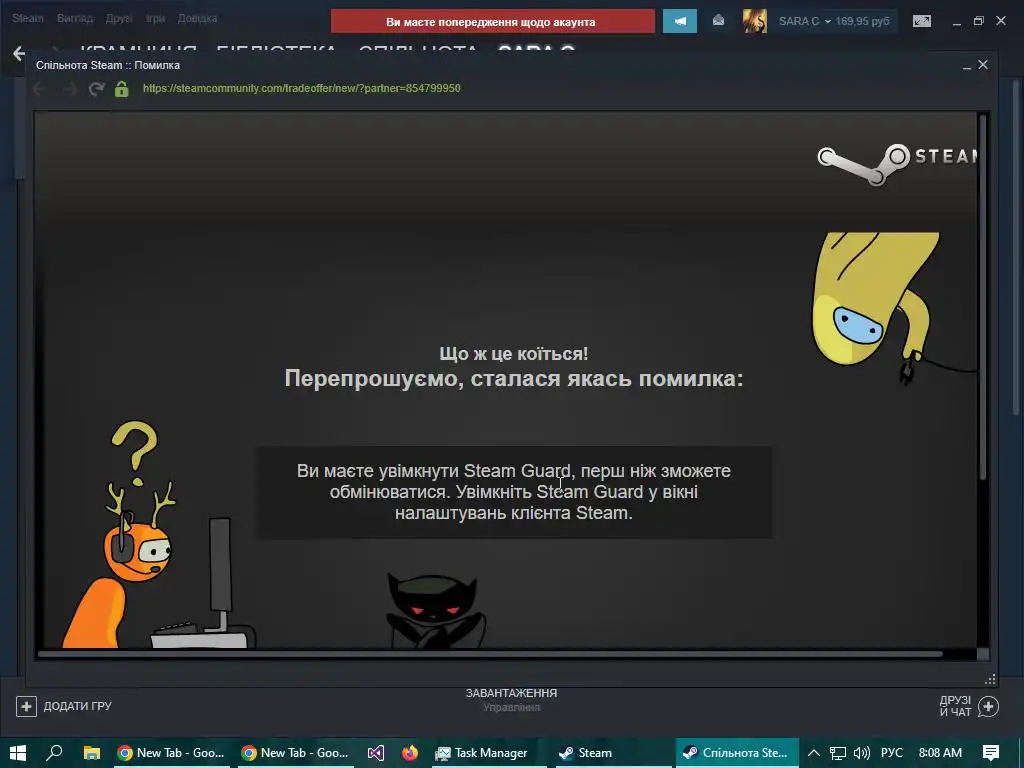1024x768 pixels.
Task: Click the ДОДАТИ ГРУ label
Action: click(78, 706)
